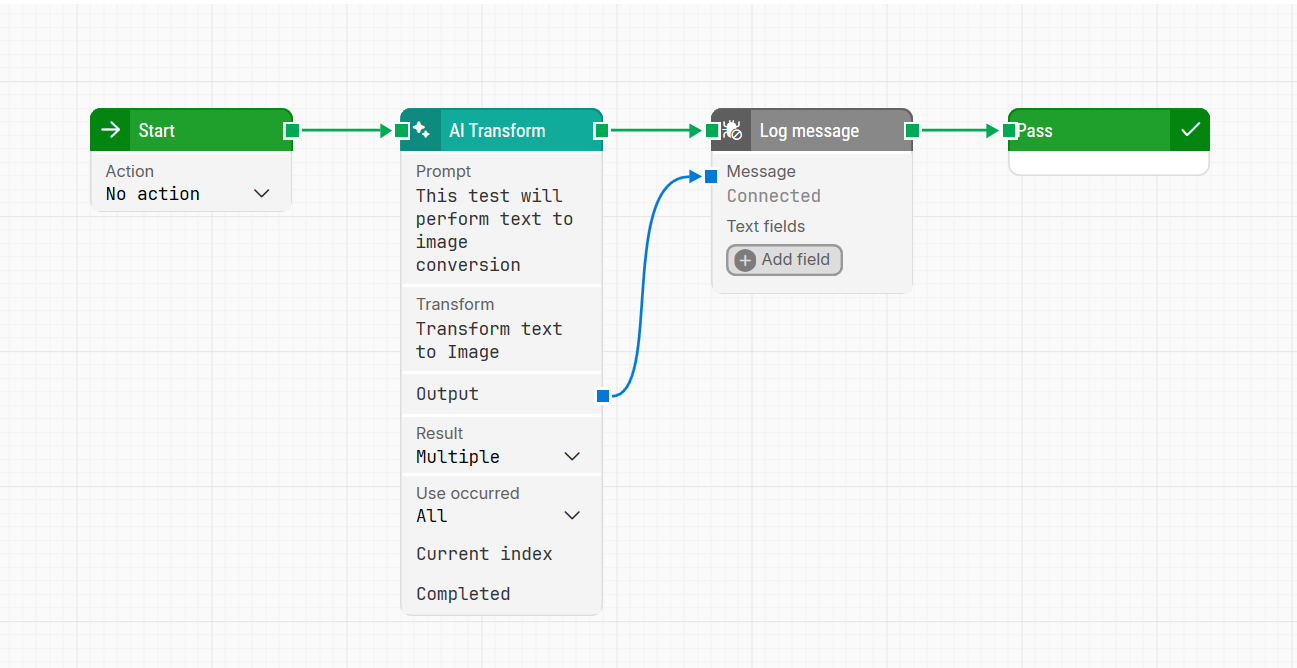Viewport: 1297px width, 668px height.
Task: Click the Start node green output port
Action: (x=291, y=130)
